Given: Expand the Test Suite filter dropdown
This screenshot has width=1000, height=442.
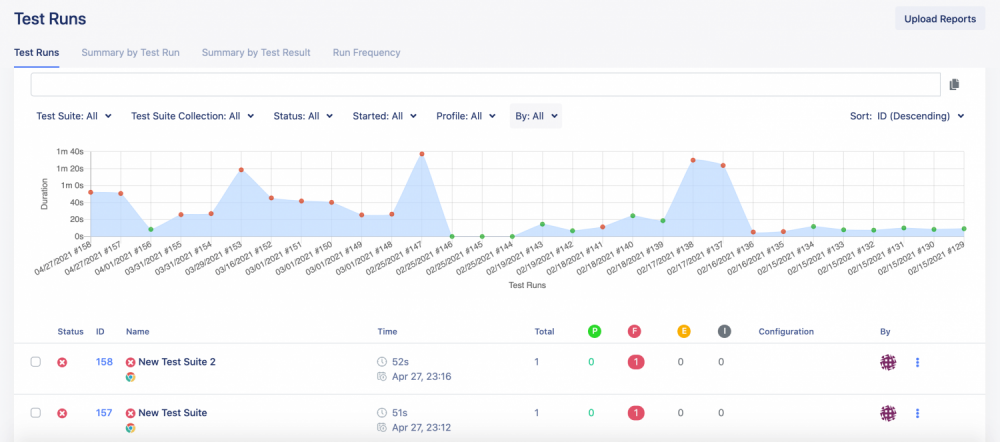Looking at the screenshot, I should tap(74, 116).
